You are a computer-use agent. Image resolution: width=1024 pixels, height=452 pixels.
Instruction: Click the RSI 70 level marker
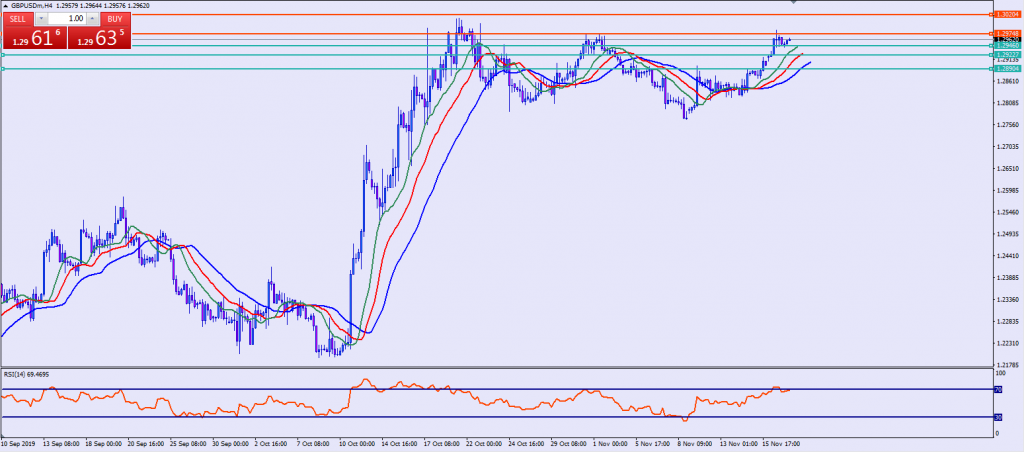tap(997, 389)
